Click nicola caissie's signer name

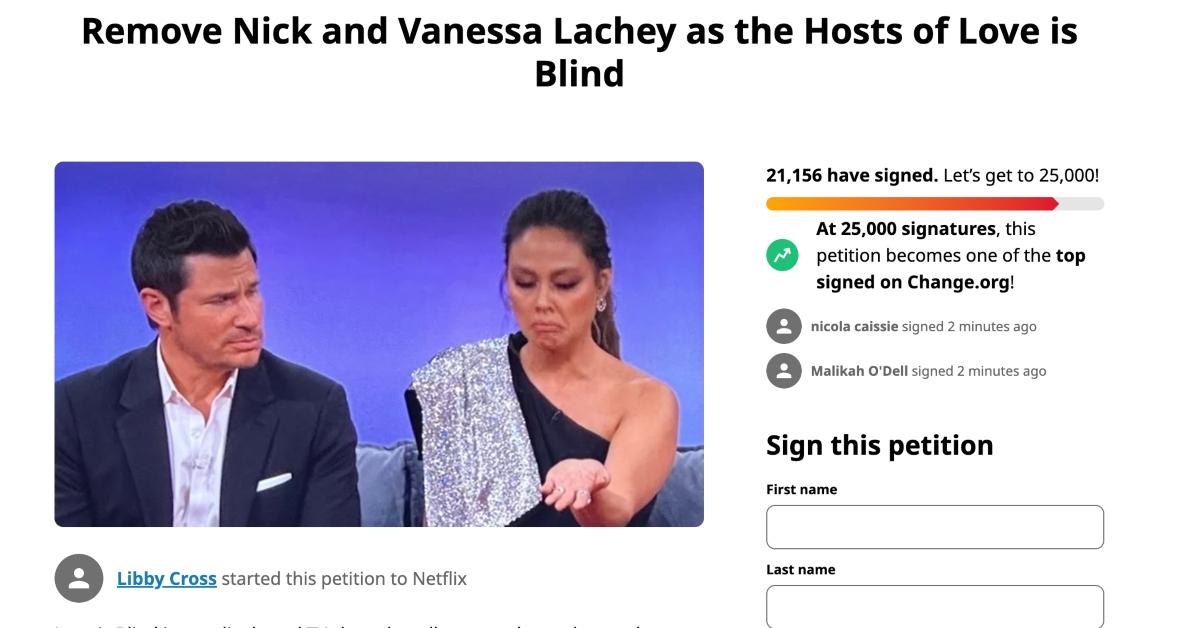coord(851,325)
